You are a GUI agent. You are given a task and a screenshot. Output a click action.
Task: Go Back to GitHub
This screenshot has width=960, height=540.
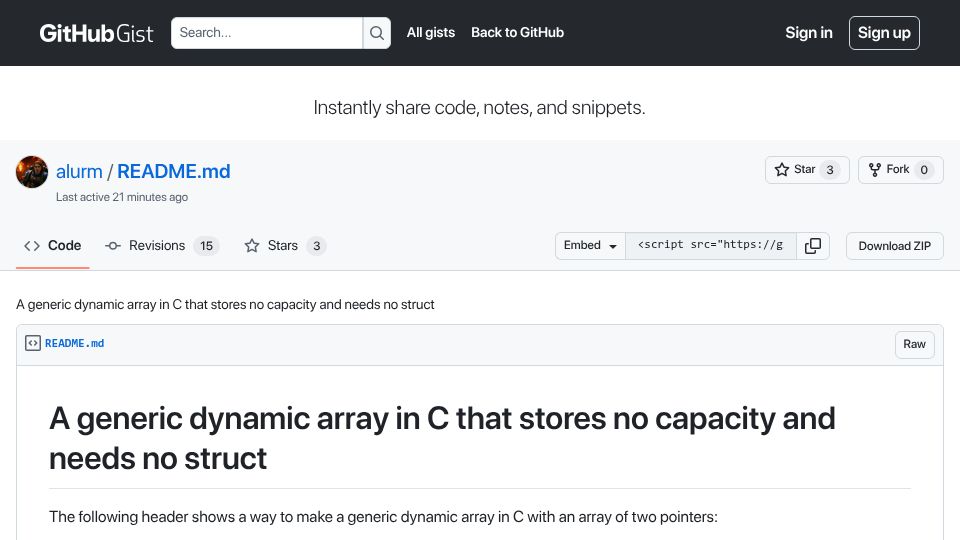[x=517, y=32]
